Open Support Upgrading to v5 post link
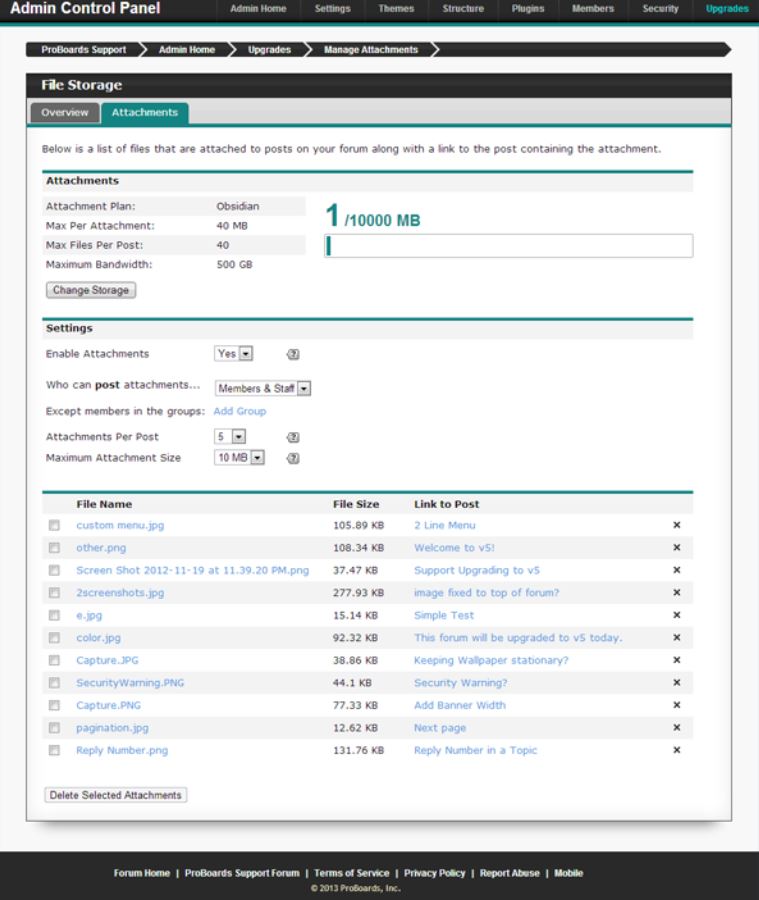This screenshot has width=759, height=900. point(477,570)
